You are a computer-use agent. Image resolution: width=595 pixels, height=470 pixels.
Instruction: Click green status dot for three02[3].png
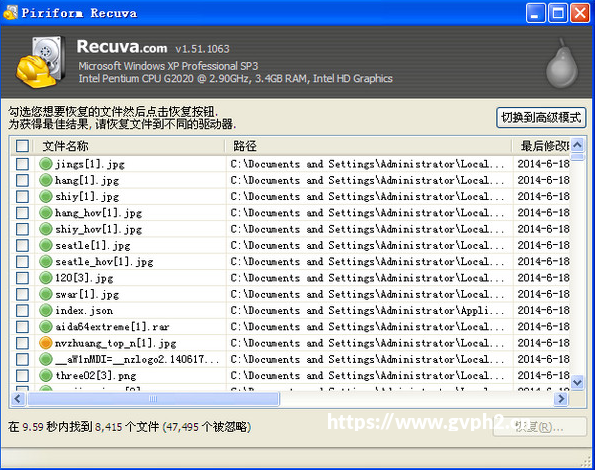point(46,376)
